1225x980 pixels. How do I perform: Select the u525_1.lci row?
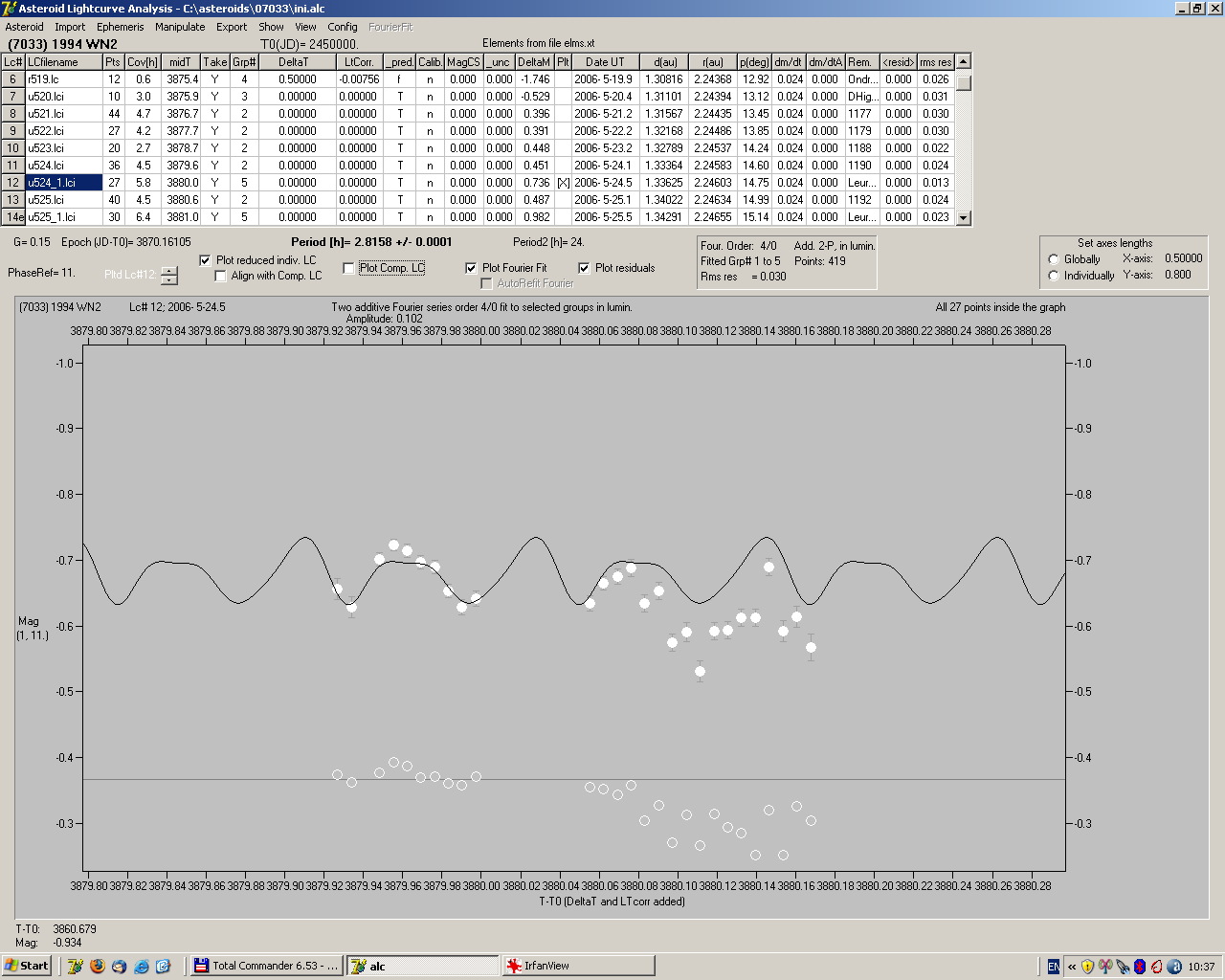point(479,217)
